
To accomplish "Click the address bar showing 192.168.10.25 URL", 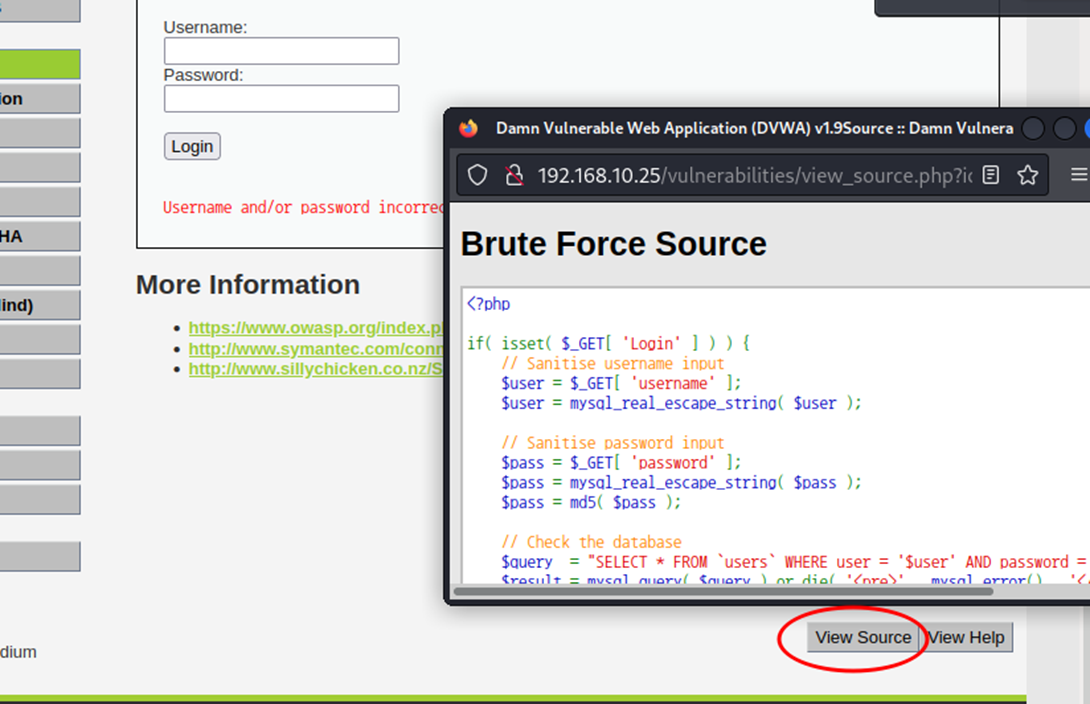I will pos(754,176).
